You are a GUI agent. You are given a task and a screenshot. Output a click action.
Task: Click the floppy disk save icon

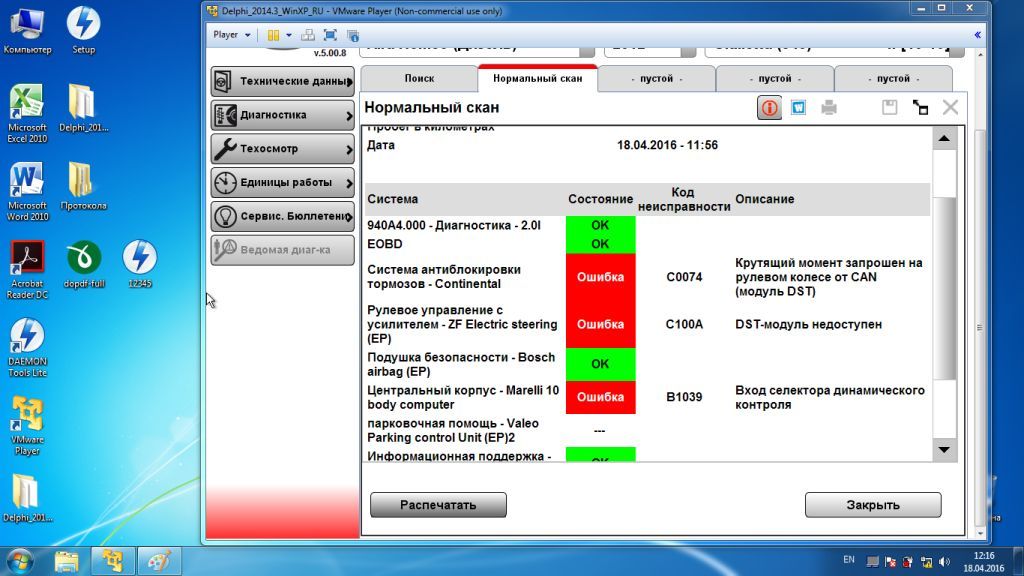(889, 108)
